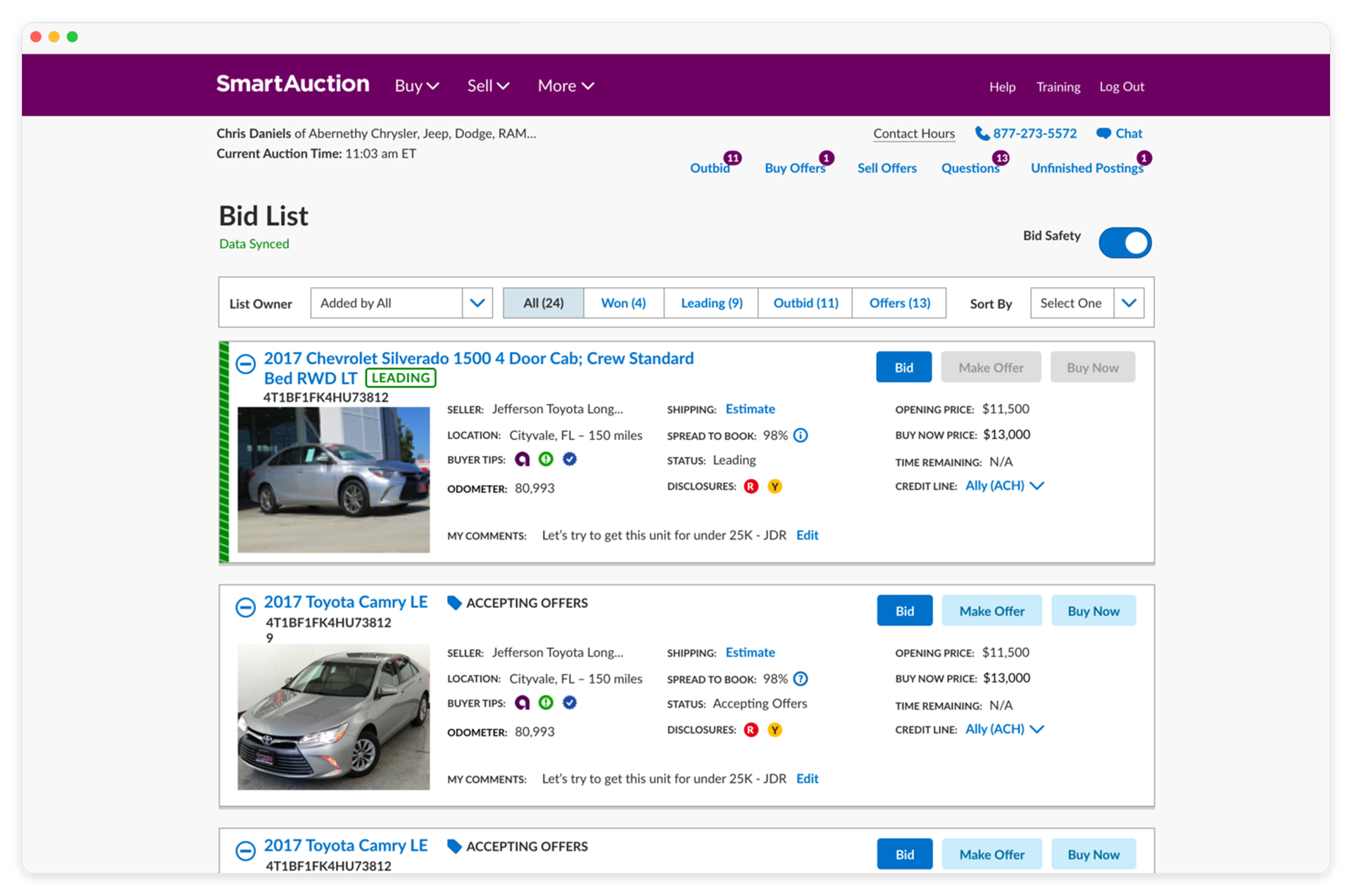Click the green buyer tip icon in Accepting Offers listing
Screen dimensions: 1352x896
(x=546, y=703)
